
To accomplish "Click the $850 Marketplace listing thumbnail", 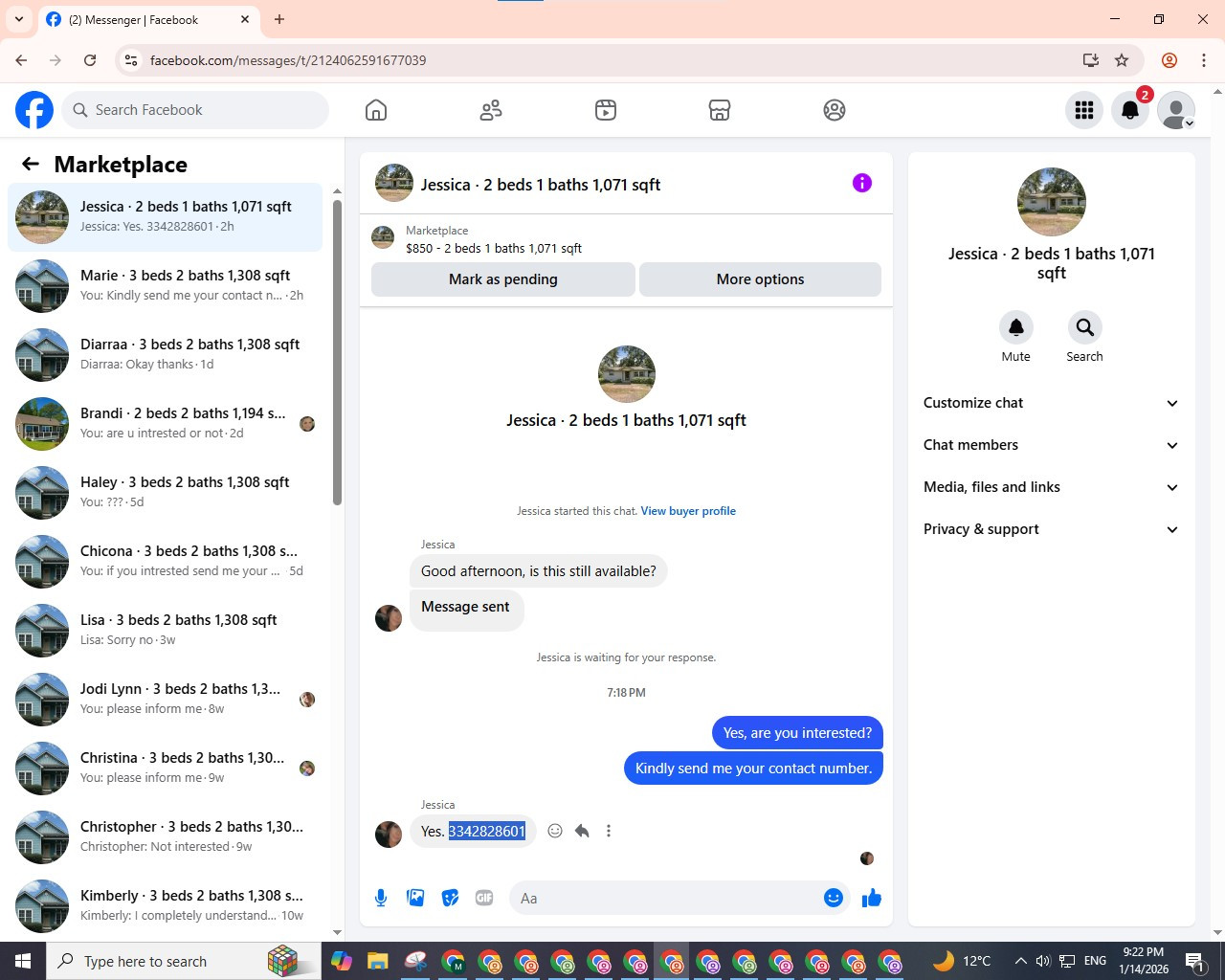I will [x=383, y=238].
